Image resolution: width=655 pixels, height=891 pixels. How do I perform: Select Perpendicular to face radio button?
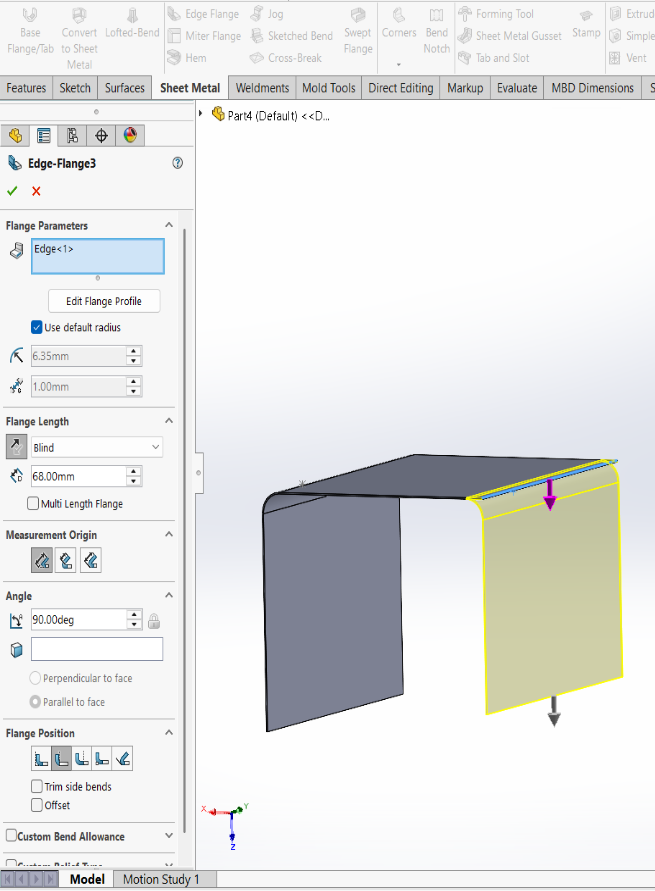[35, 678]
